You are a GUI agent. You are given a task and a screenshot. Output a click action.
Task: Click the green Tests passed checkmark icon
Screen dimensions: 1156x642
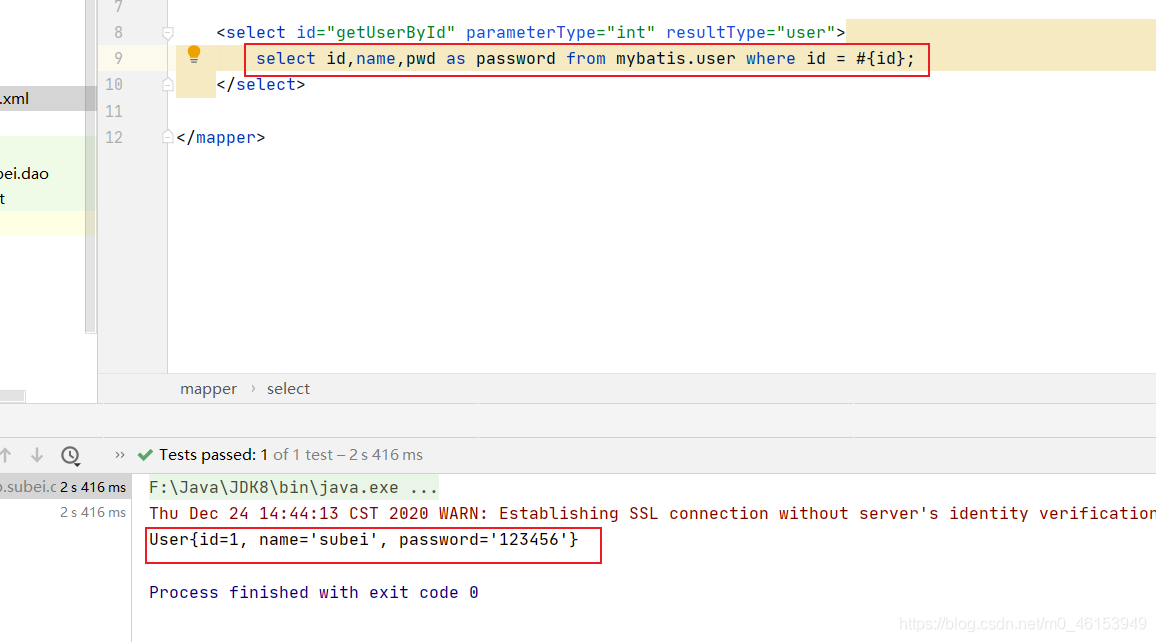click(x=145, y=455)
